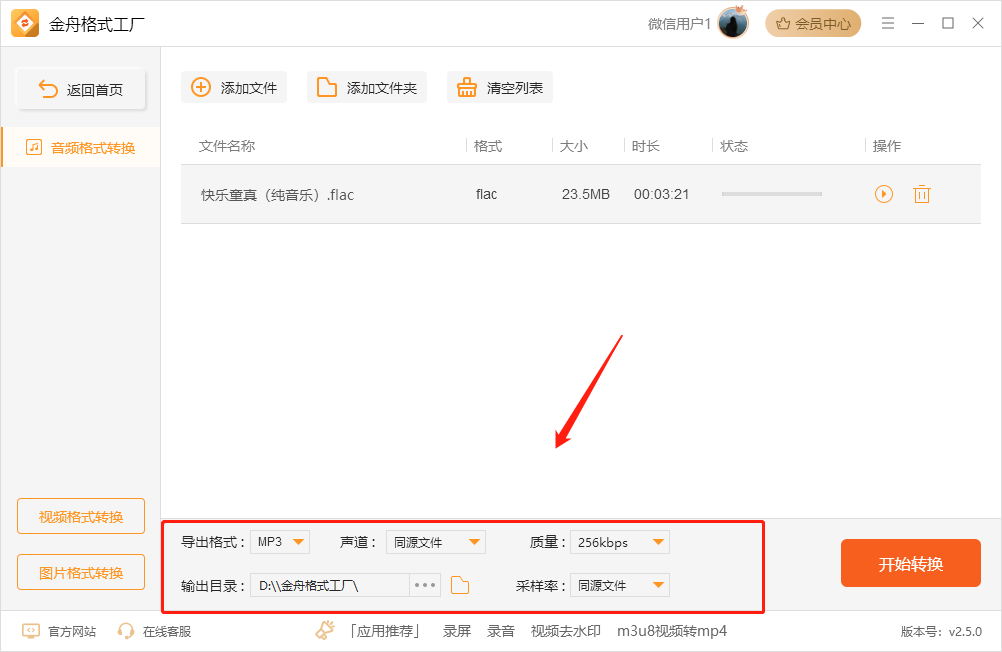
Task: Click the conversion progress bar of 快乐童真
Action: (x=772, y=194)
